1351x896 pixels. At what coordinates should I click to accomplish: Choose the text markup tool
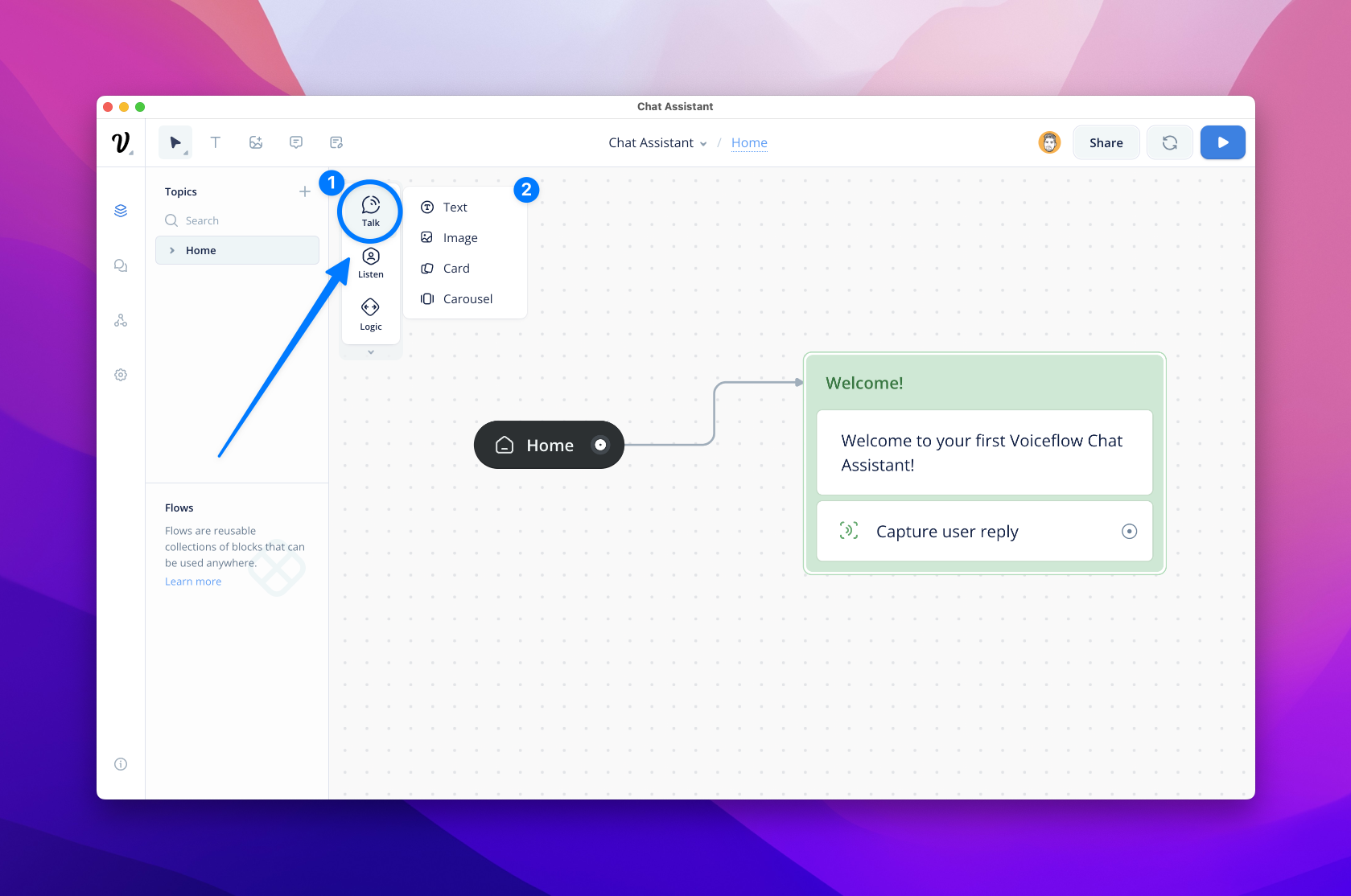[216, 142]
